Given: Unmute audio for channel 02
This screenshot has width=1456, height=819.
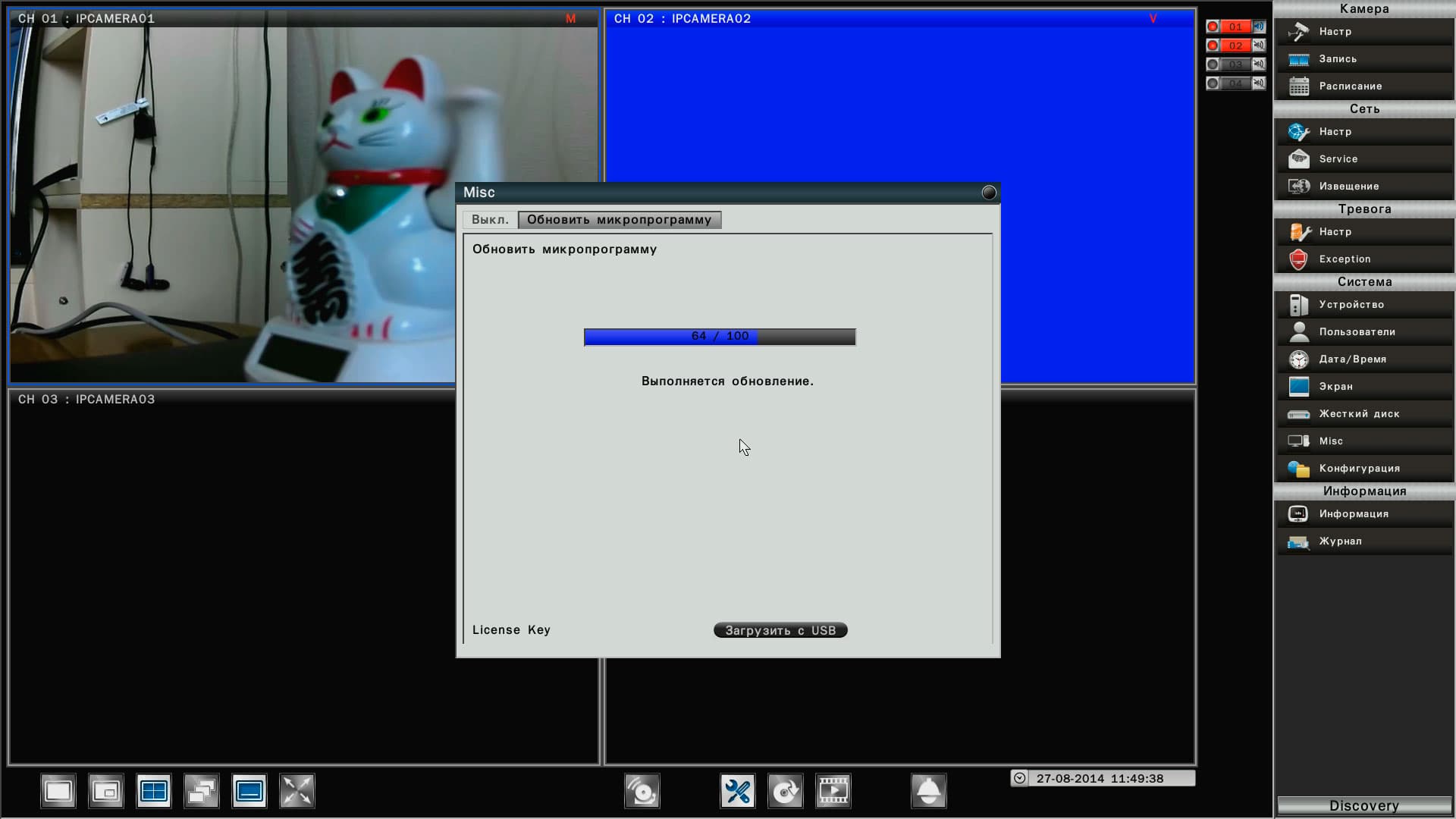Looking at the screenshot, I should pos(1259,45).
